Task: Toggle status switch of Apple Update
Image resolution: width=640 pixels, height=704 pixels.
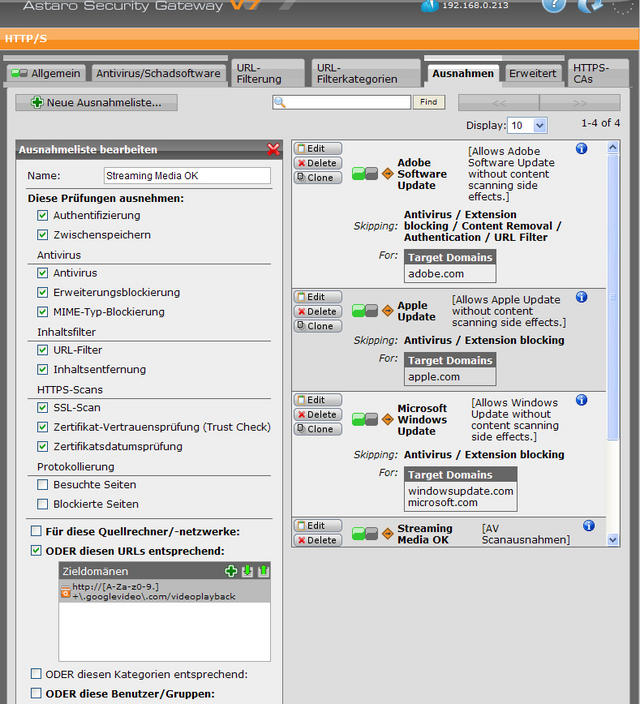Action: [365, 311]
